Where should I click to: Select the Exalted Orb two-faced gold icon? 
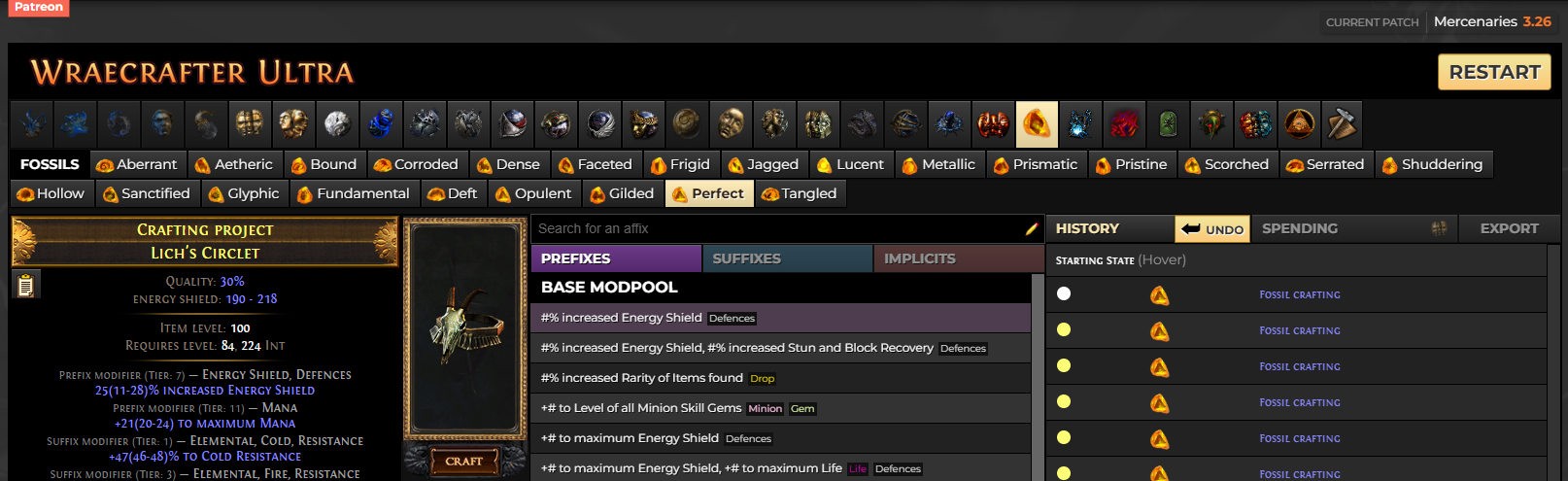[293, 123]
